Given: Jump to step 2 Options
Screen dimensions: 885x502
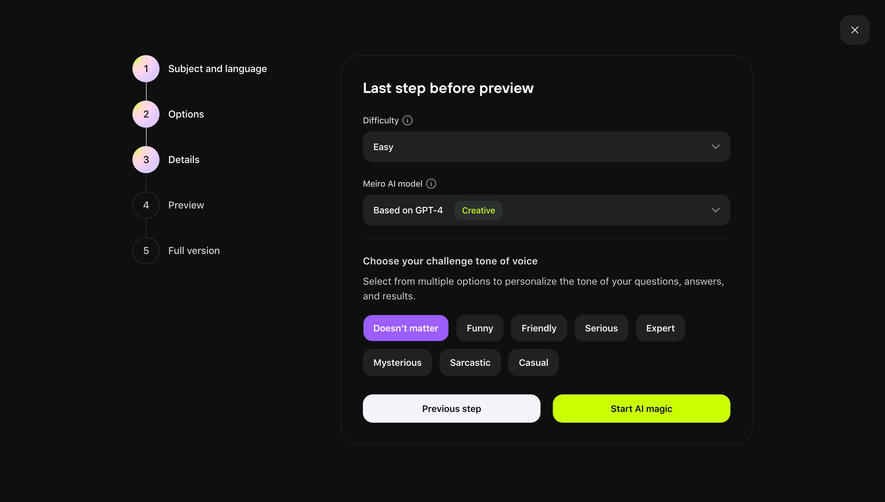Looking at the screenshot, I should pyautogui.click(x=168, y=114).
